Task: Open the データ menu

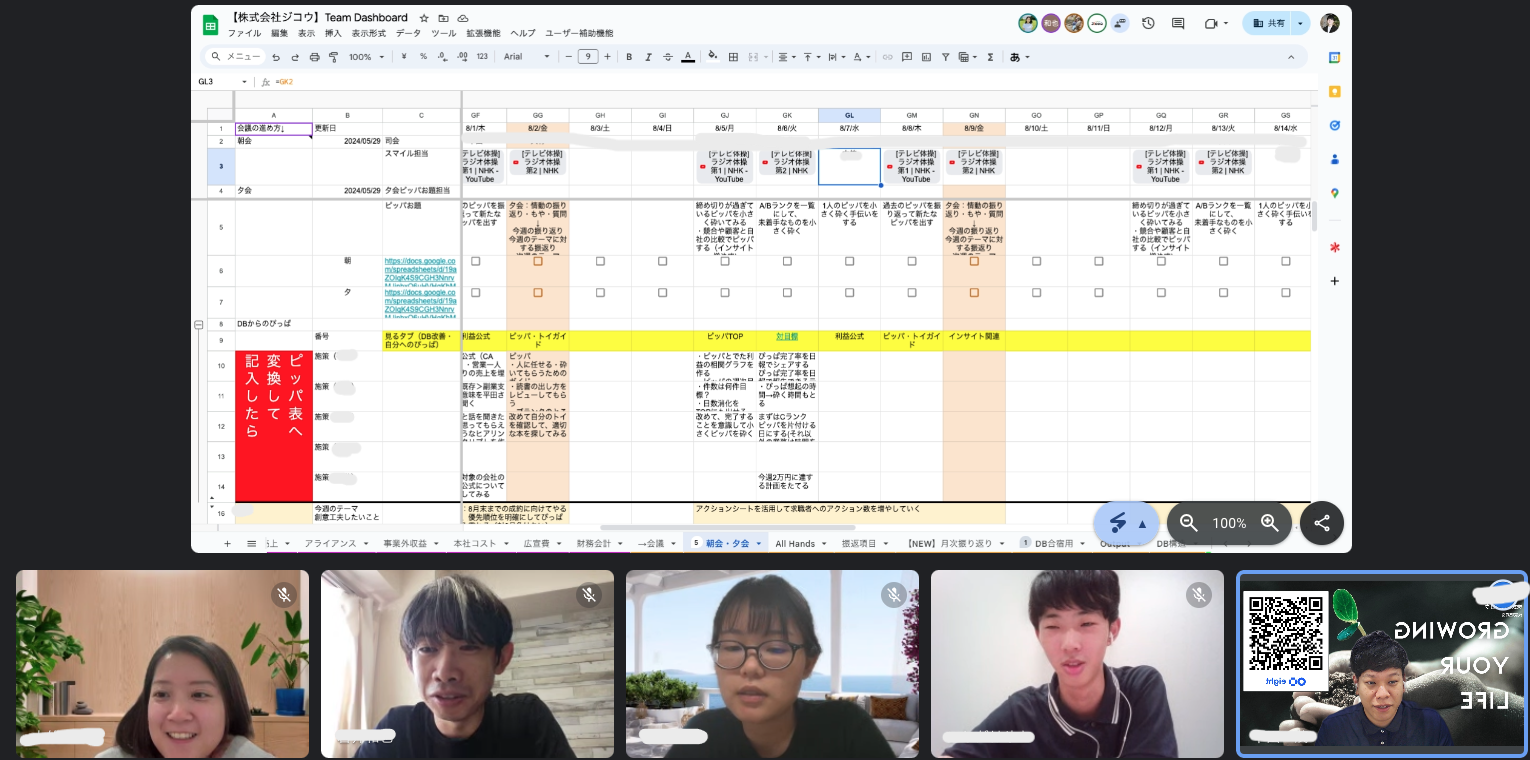Action: coord(408,33)
